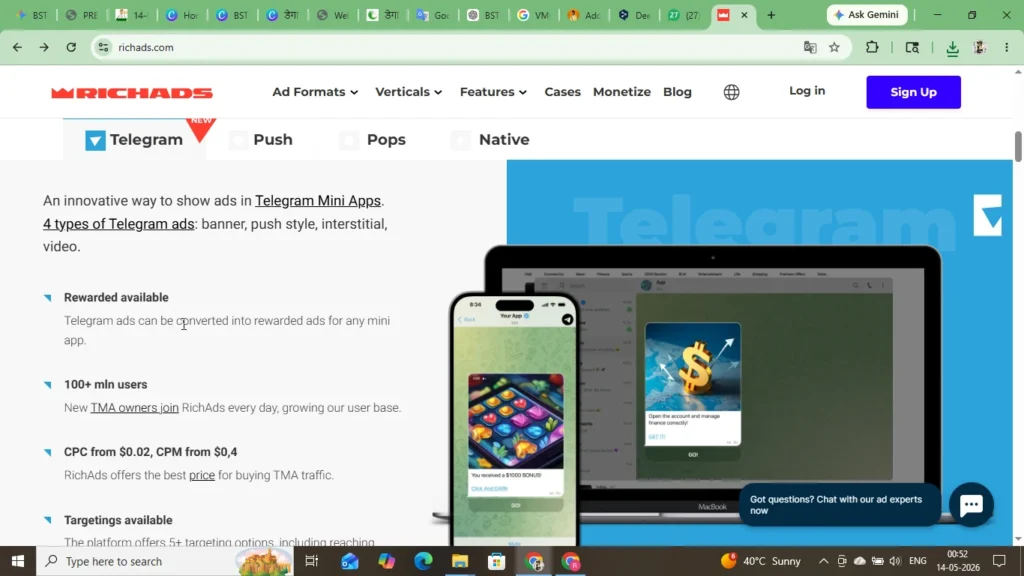Open the language globe selector

pos(731,92)
